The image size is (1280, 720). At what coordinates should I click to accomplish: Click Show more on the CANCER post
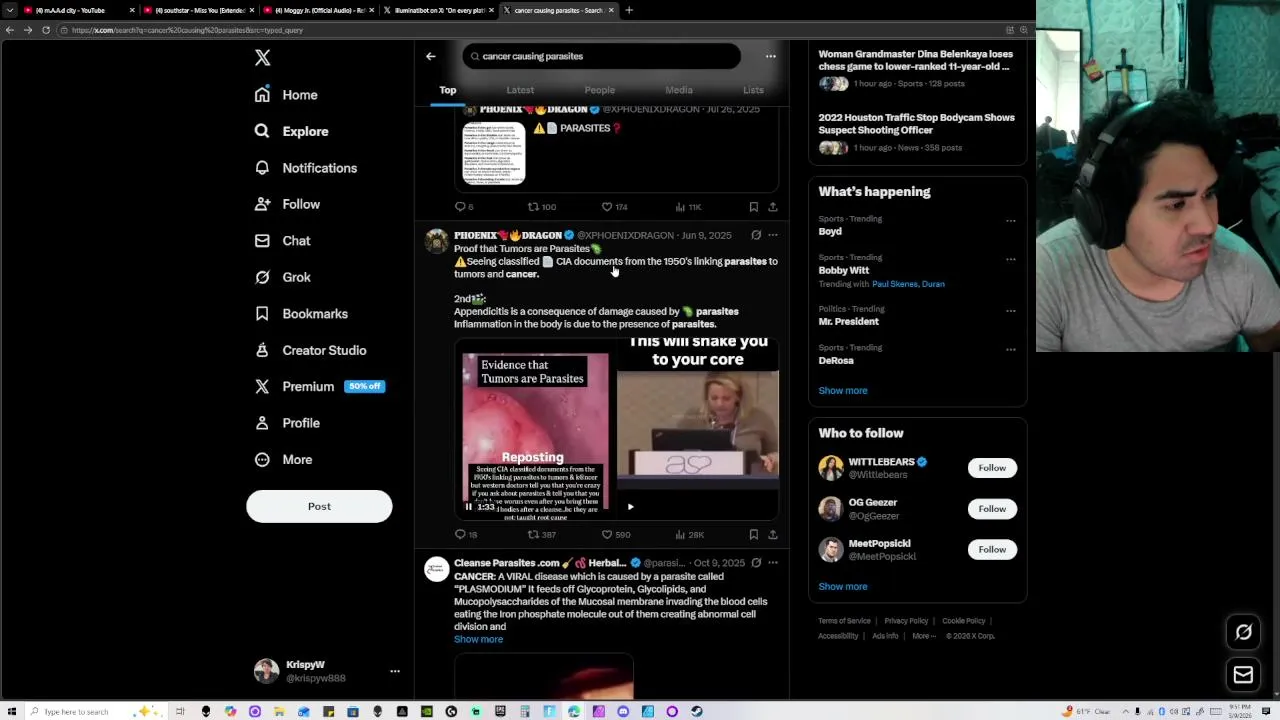pos(478,639)
